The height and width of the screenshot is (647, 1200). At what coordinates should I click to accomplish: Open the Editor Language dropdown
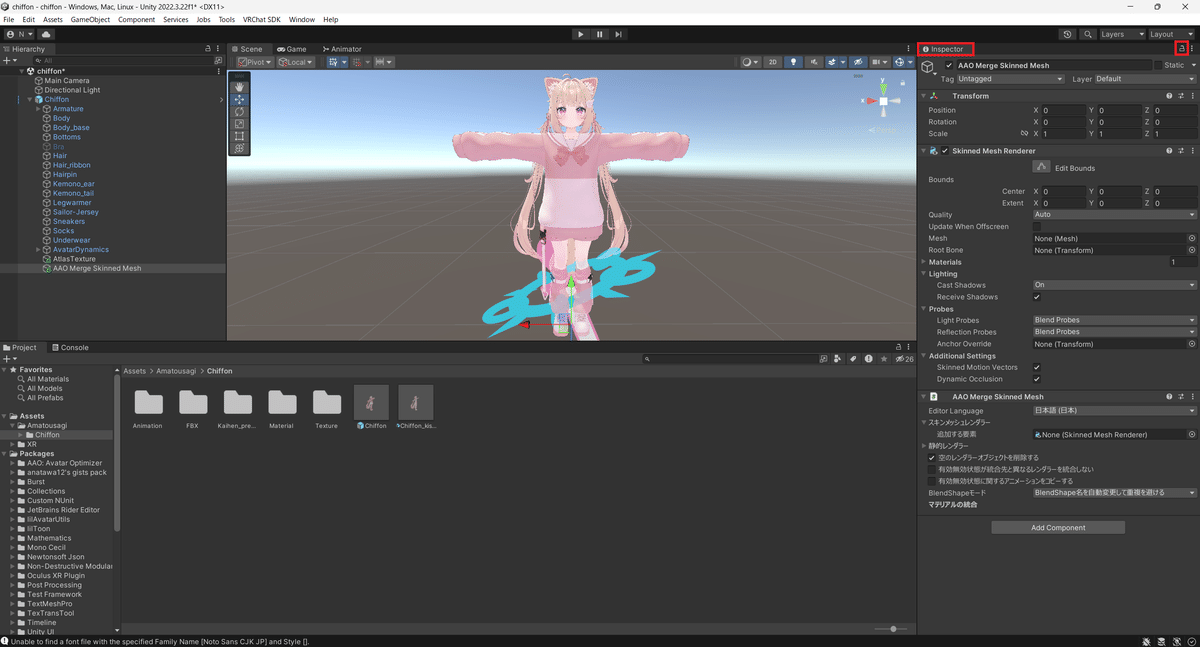click(x=1114, y=411)
